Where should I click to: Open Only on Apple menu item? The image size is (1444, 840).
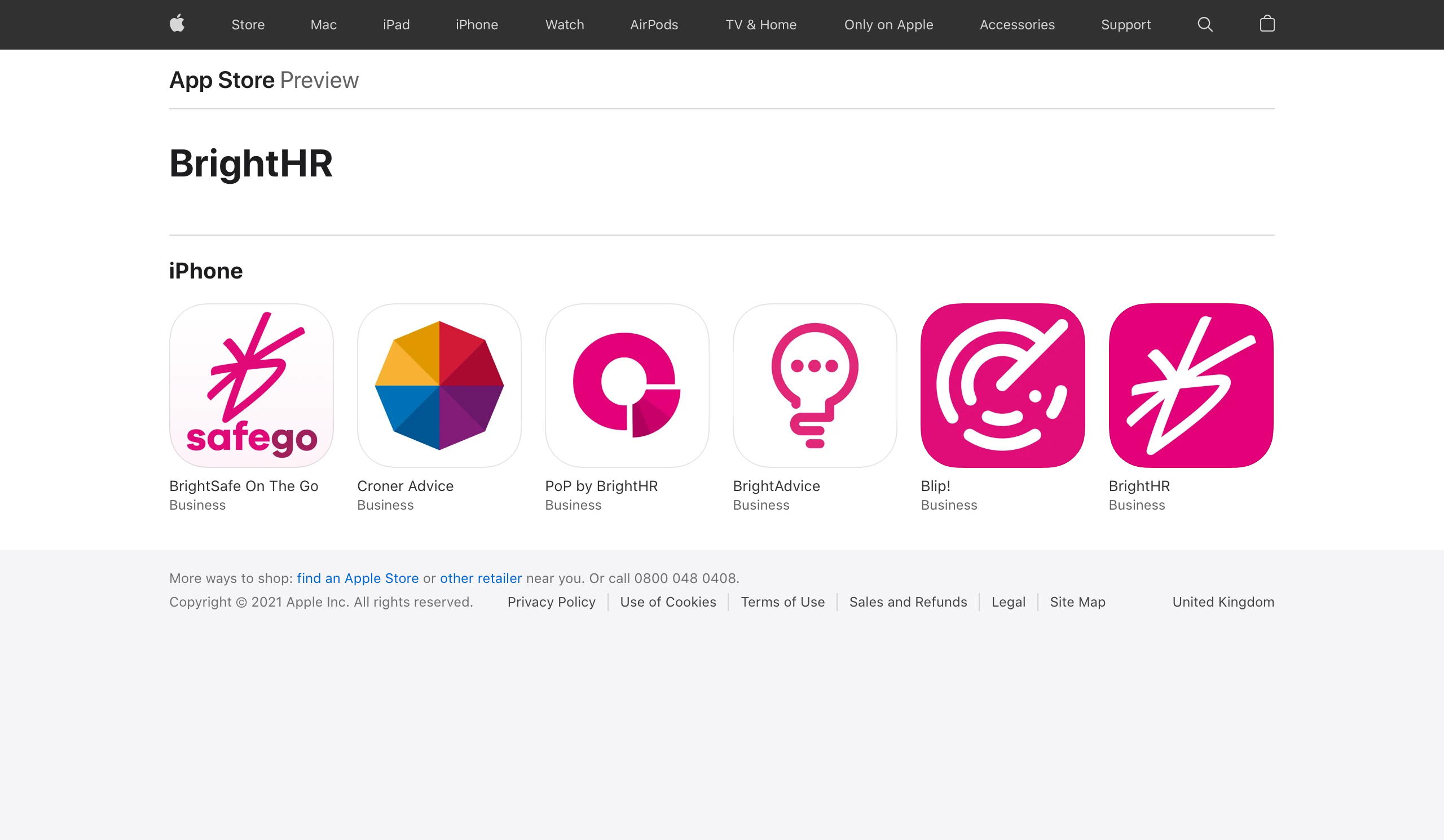889,25
